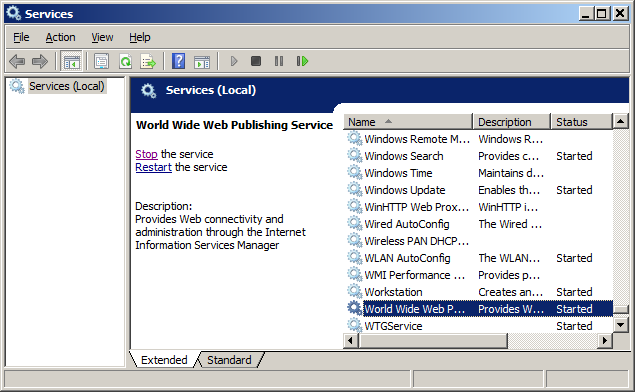Click the vertical scrollbar up arrow

click(x=620, y=121)
